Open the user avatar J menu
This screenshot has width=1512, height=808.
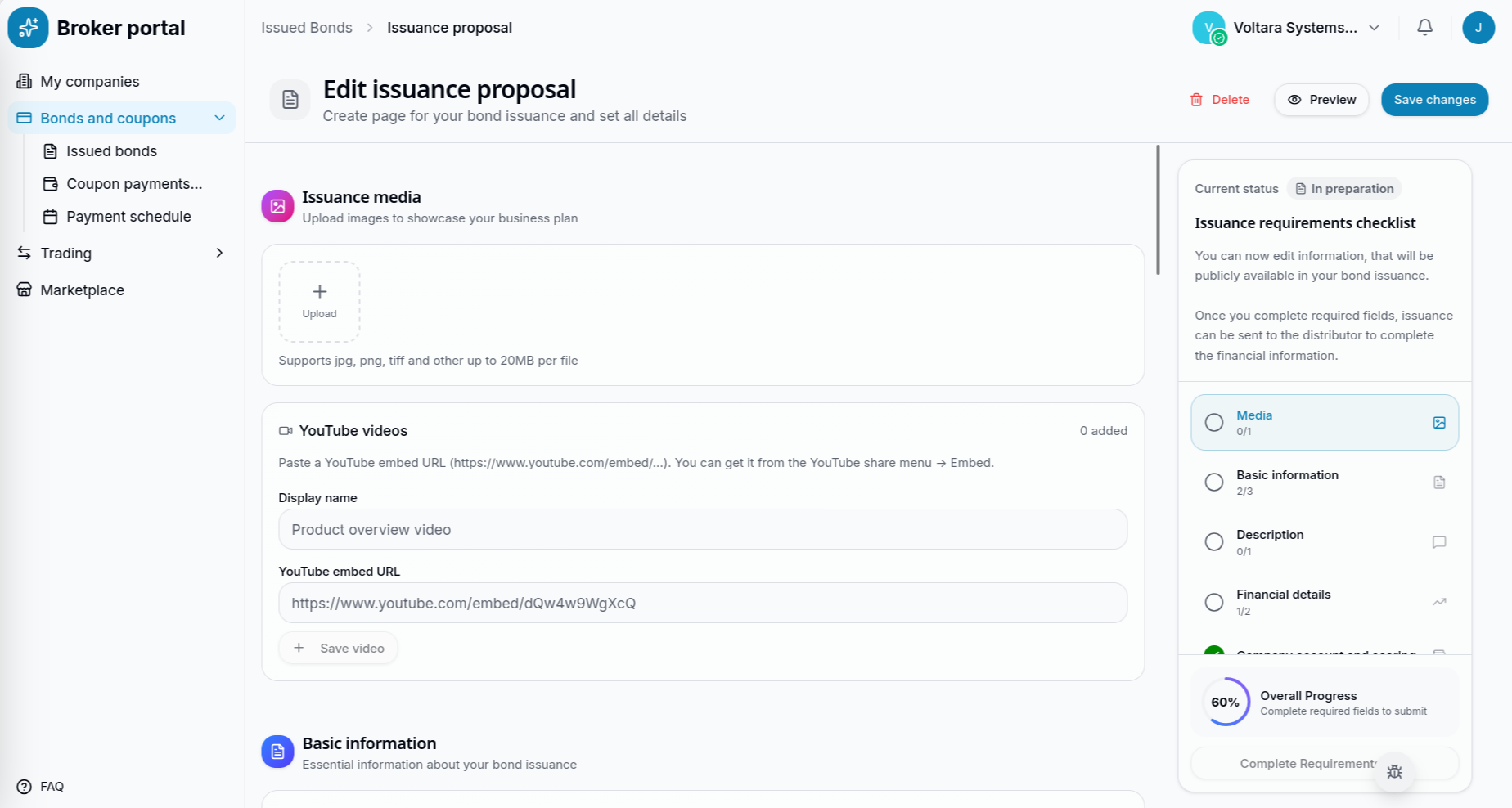click(x=1478, y=28)
